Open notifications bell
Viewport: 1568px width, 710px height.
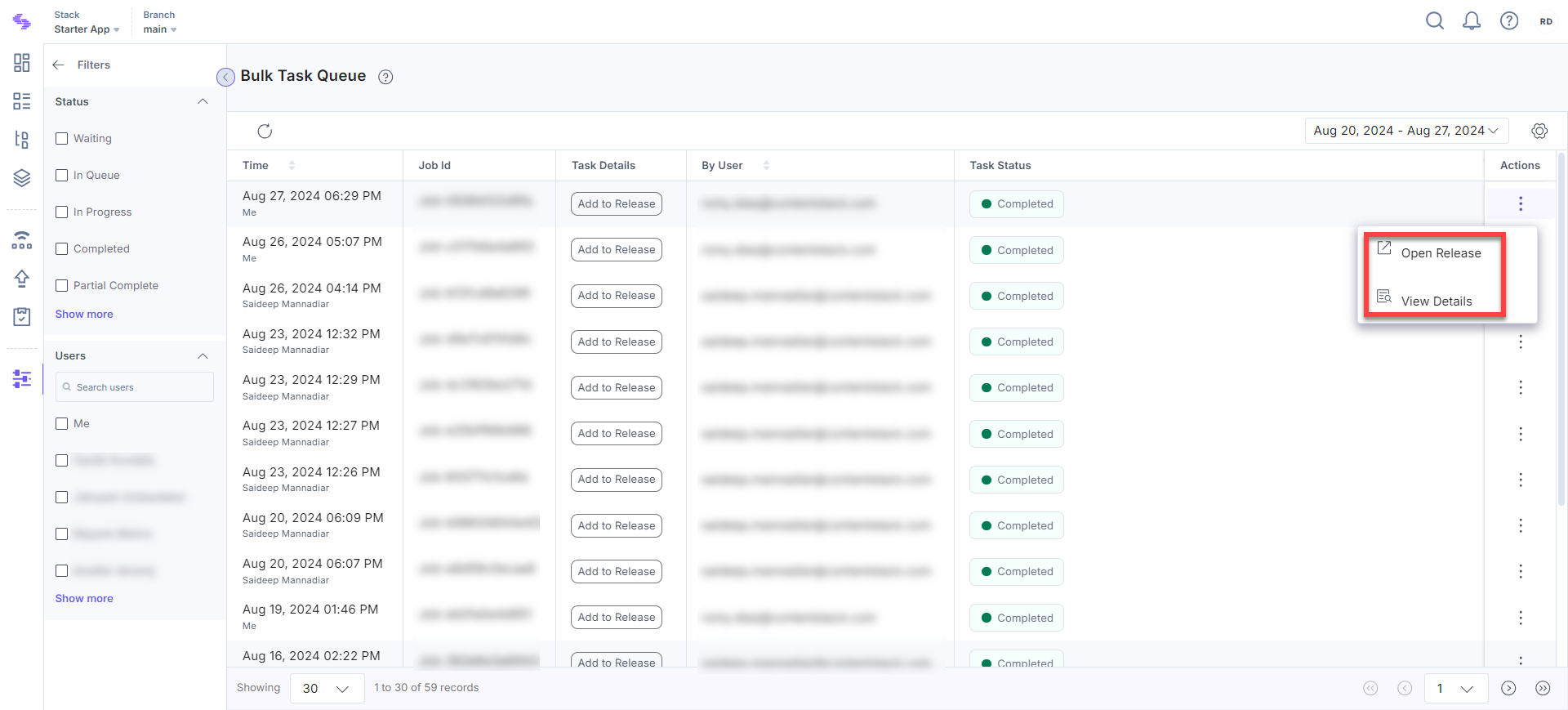[1472, 21]
